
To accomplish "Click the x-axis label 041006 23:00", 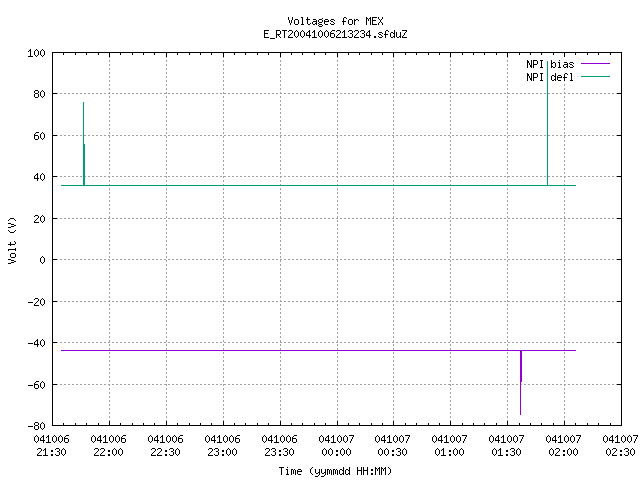I will pos(222,446).
